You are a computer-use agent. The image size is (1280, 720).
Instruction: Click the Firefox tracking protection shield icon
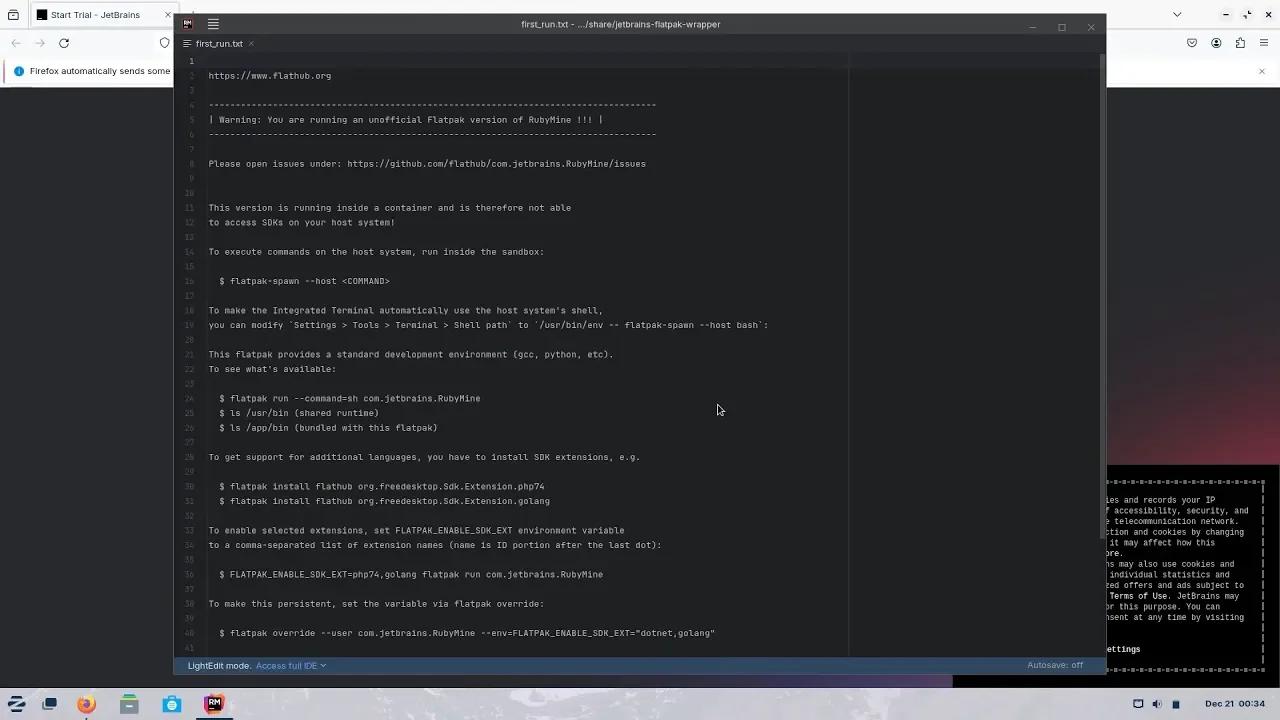tap(165, 43)
